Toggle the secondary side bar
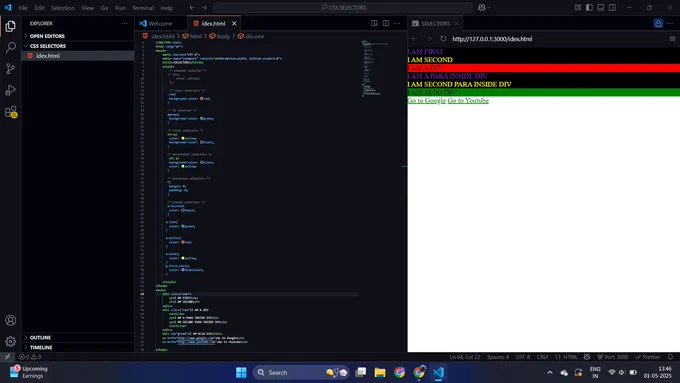This screenshot has width=680, height=383. pyautogui.click(x=612, y=7)
